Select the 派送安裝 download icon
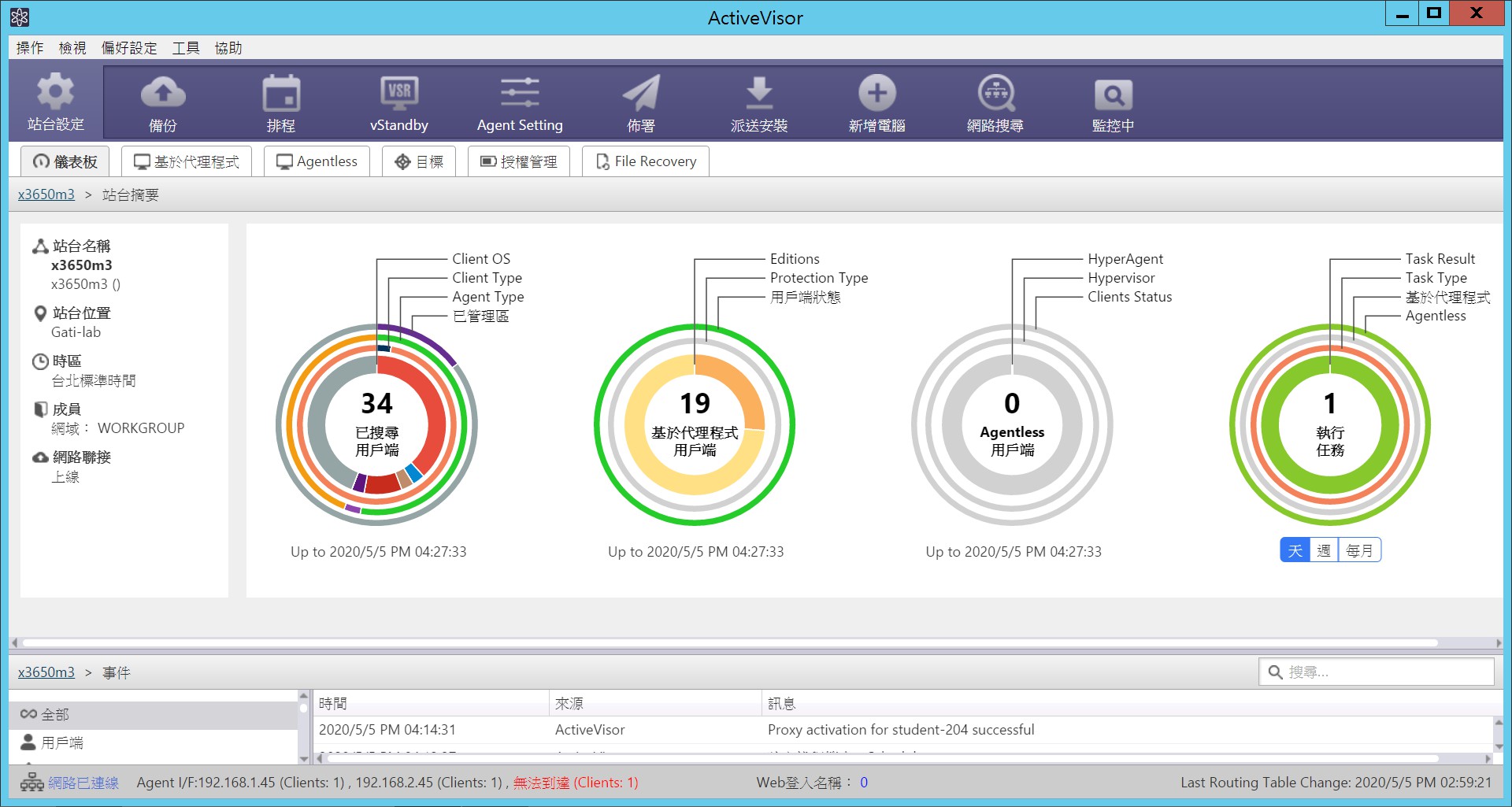Viewport: 1512px width, 807px height. (759, 93)
